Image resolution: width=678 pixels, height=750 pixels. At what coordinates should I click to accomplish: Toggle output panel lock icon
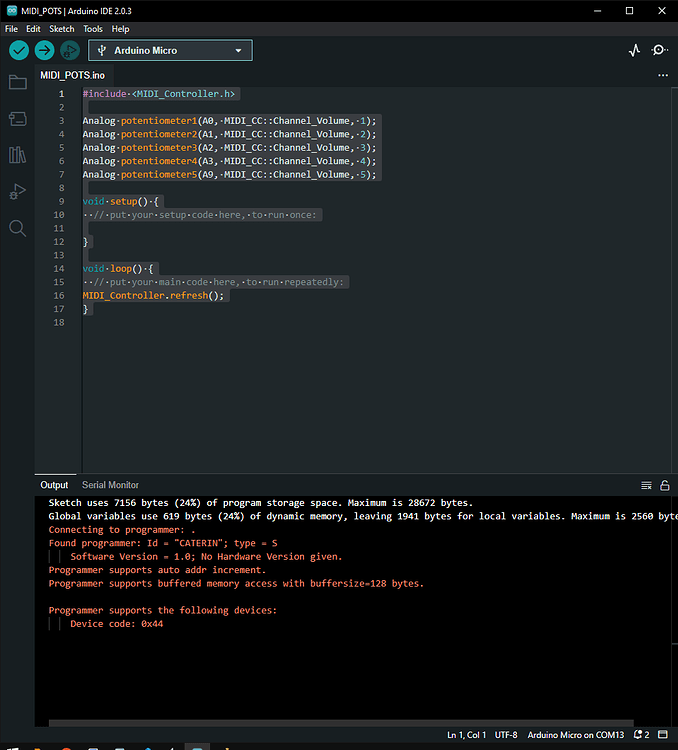pyautogui.click(x=664, y=485)
